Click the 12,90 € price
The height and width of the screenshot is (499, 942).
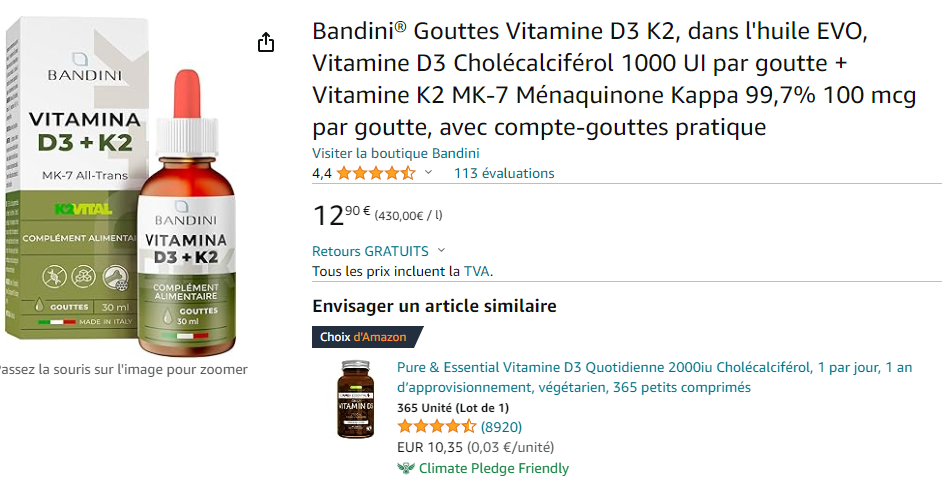coord(342,215)
